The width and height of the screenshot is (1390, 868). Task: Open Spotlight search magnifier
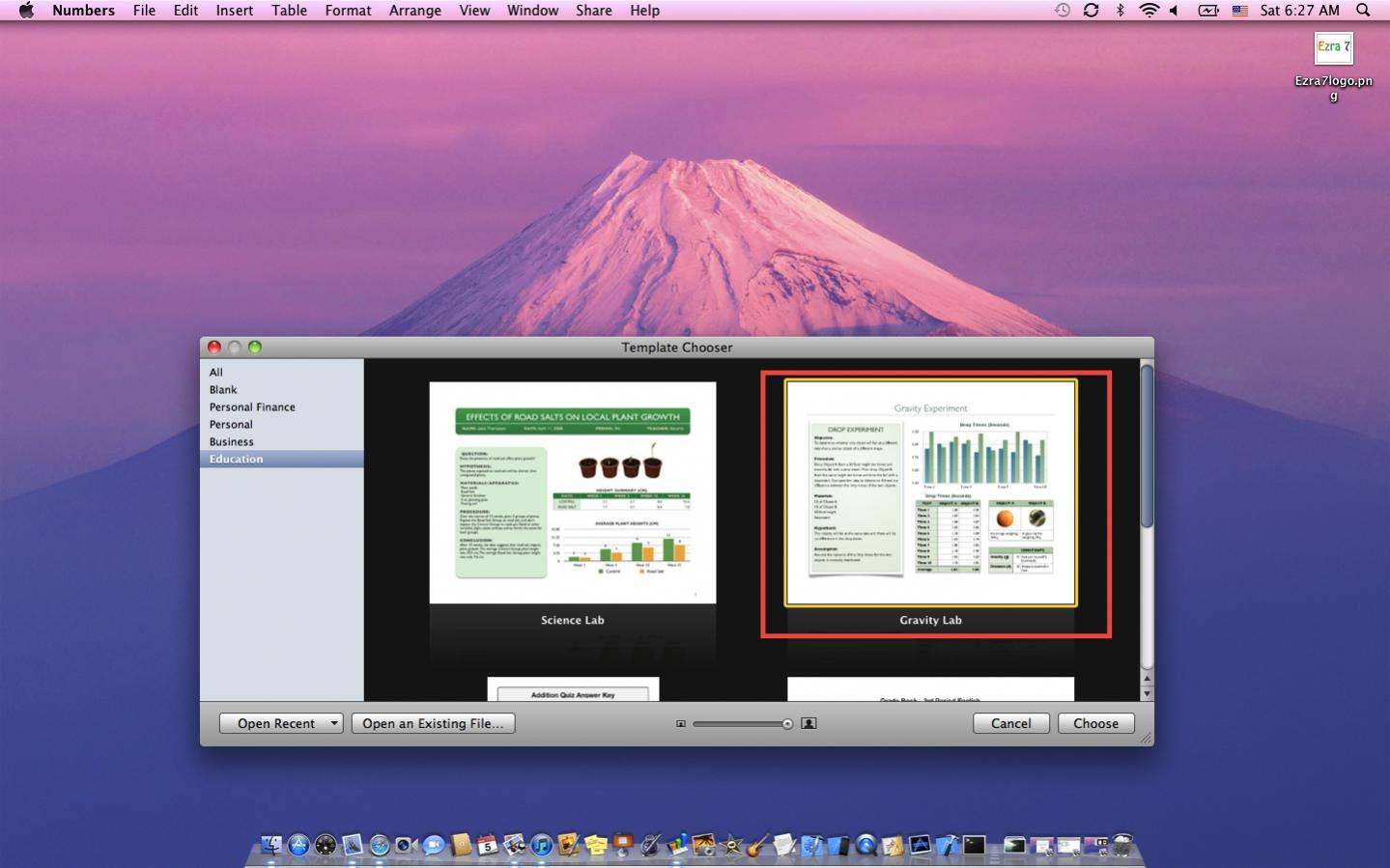coord(1363,10)
